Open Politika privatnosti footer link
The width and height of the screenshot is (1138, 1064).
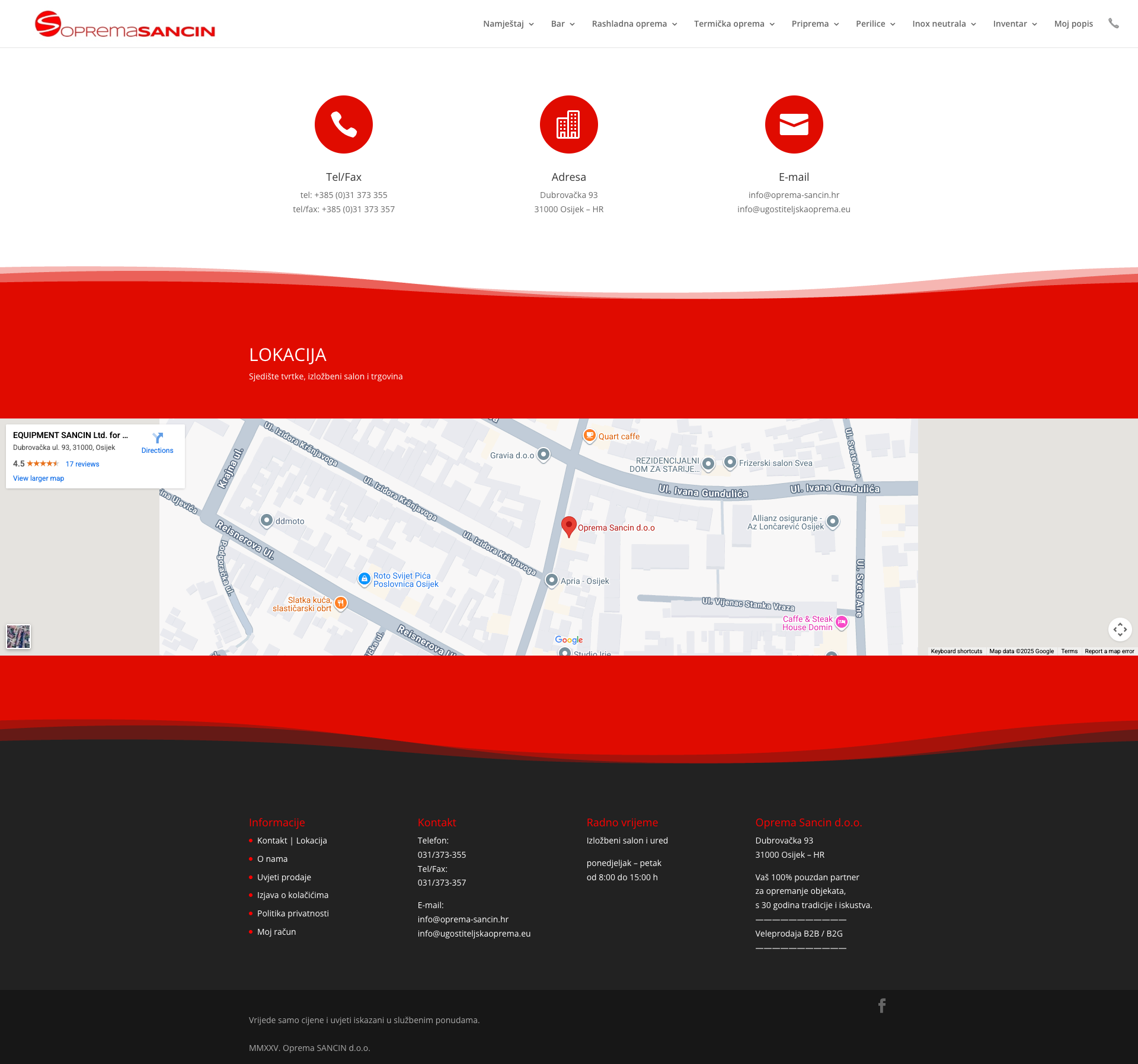pos(293,913)
